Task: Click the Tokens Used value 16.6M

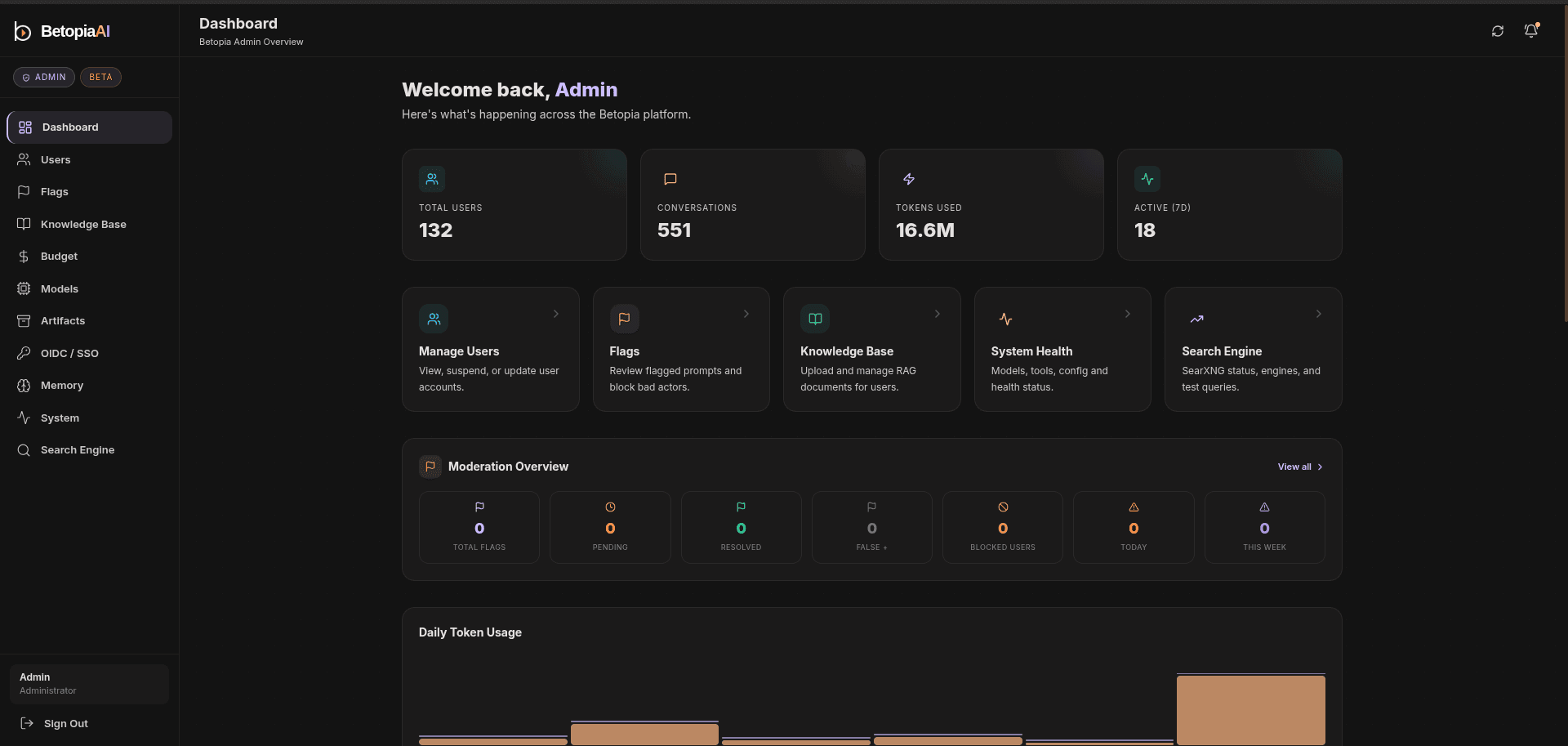Action: click(924, 230)
